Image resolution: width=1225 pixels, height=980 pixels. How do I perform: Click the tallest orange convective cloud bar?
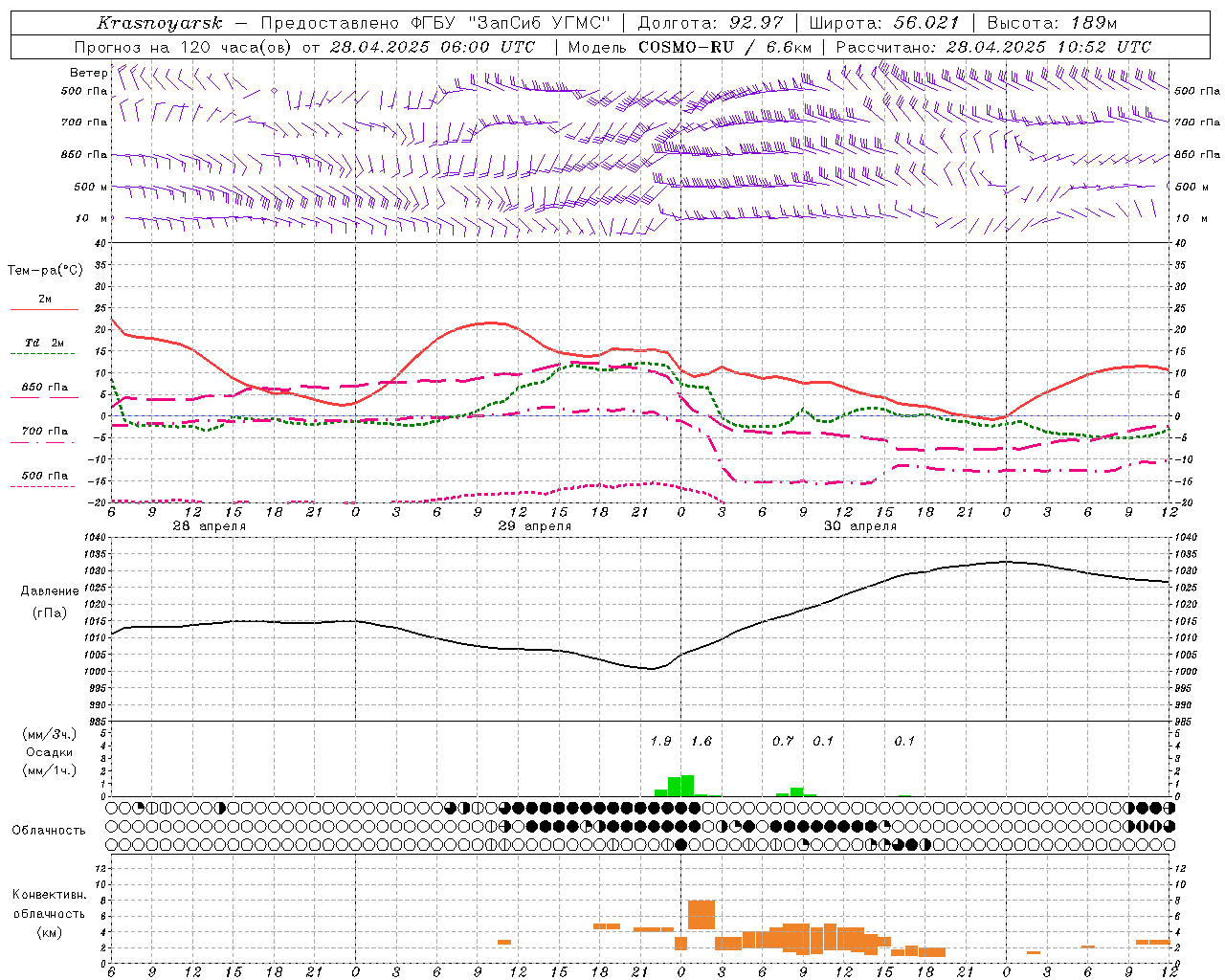tap(702, 915)
